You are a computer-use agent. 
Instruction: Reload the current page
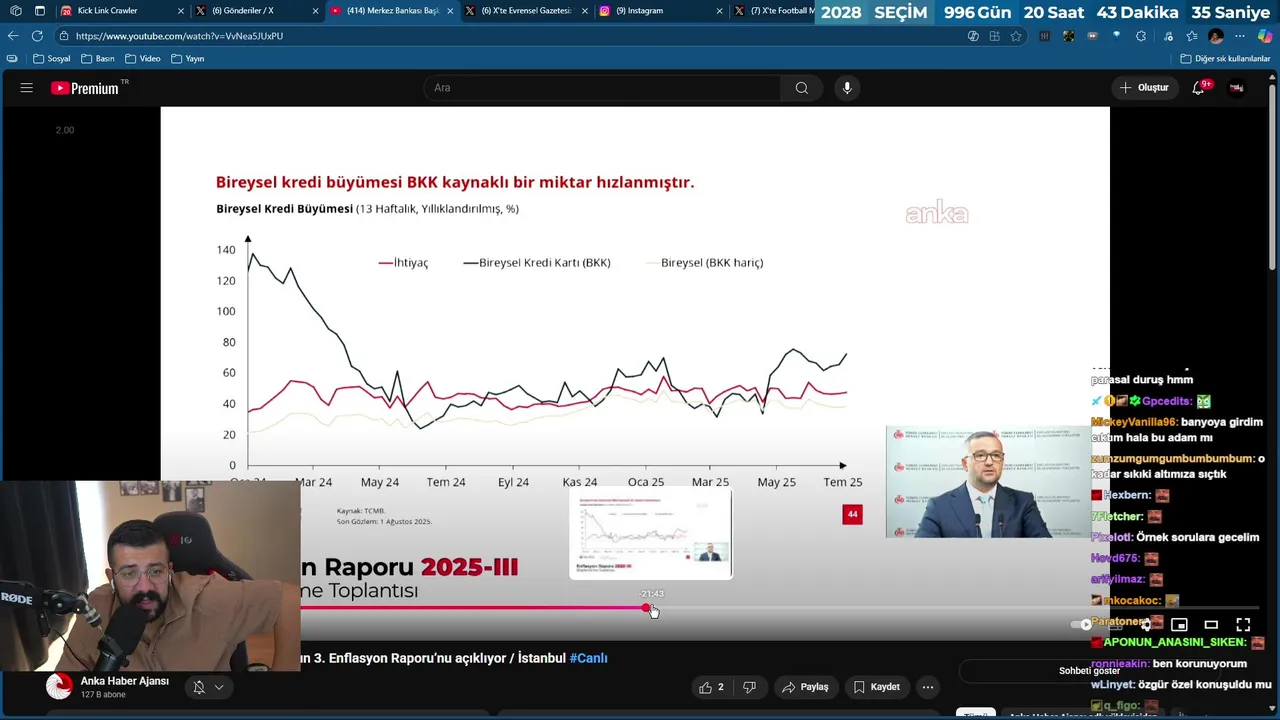tap(37, 36)
